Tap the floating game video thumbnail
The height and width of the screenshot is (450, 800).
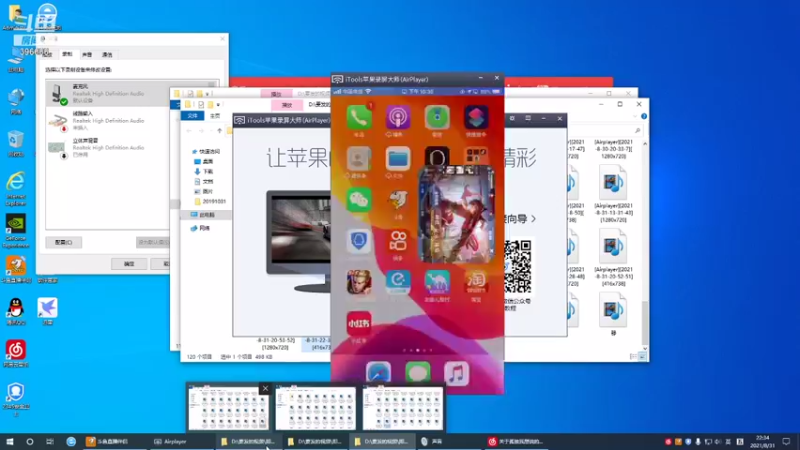pyautogui.click(x=456, y=214)
